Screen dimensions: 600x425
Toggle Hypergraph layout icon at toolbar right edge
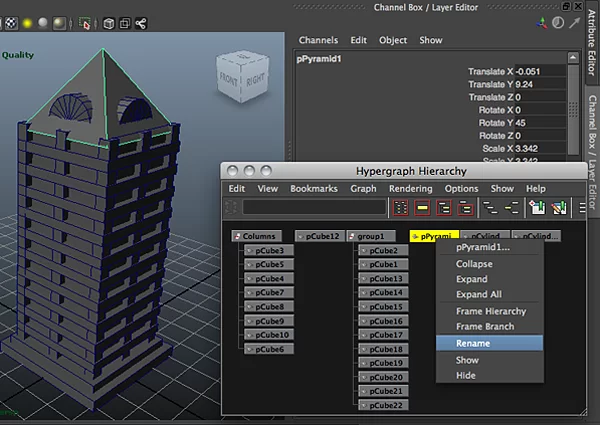pos(582,208)
